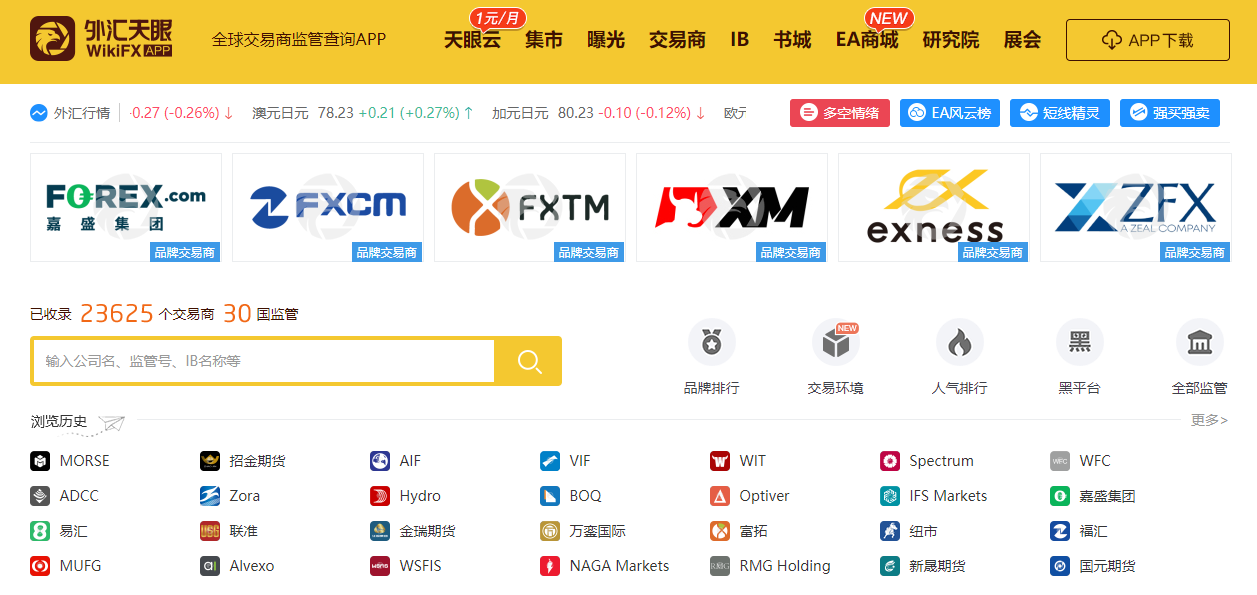Click the MUFG broker icon

pos(40,566)
